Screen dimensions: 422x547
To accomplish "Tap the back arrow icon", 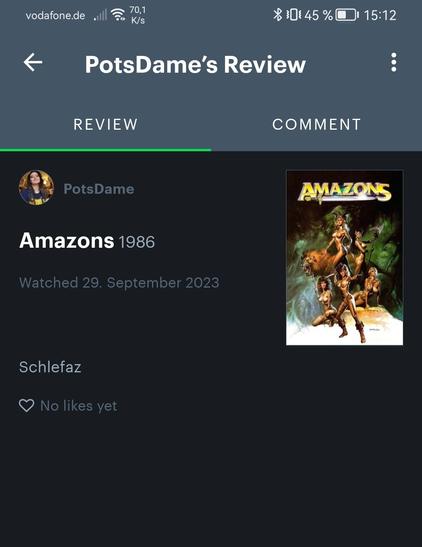I will point(33,62).
